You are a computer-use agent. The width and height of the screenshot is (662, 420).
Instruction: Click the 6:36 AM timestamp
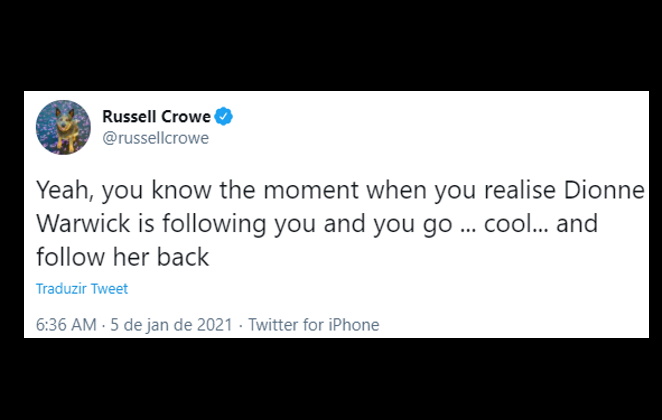(67, 325)
